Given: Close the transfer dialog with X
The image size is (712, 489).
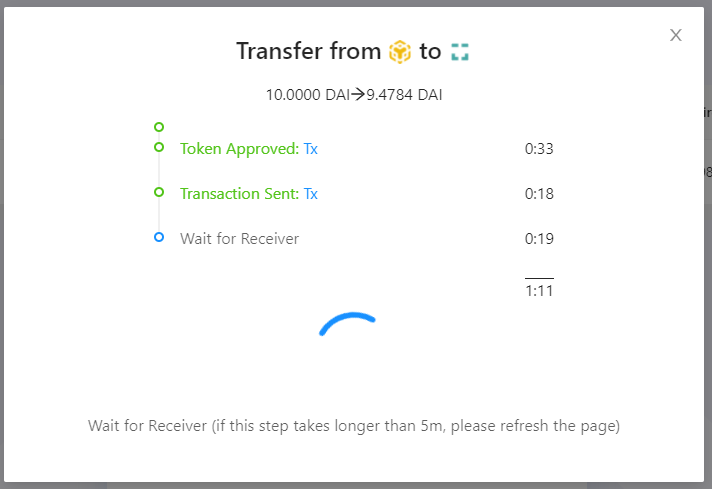Looking at the screenshot, I should pos(676,35).
